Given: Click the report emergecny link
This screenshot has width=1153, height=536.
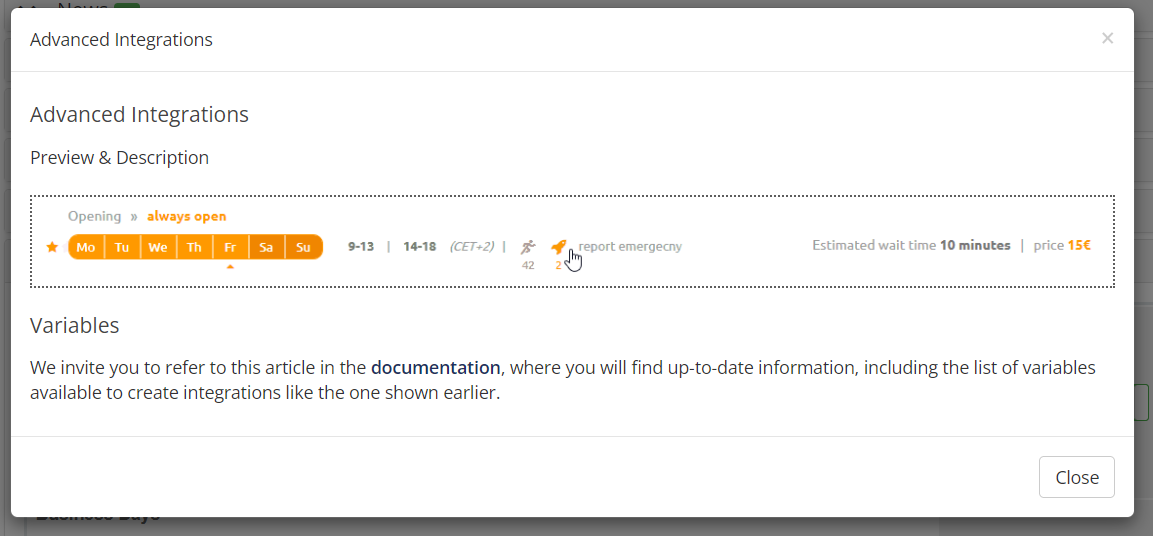Looking at the screenshot, I should (630, 246).
